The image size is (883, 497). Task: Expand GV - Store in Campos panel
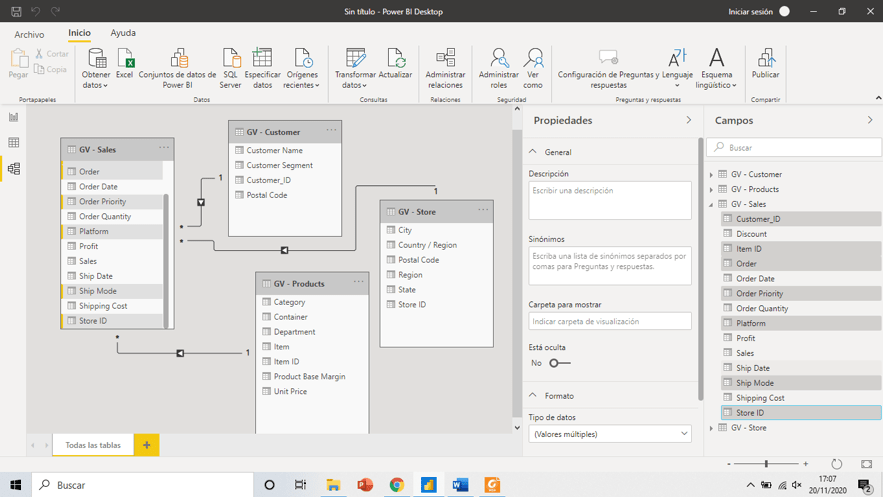[x=712, y=428]
